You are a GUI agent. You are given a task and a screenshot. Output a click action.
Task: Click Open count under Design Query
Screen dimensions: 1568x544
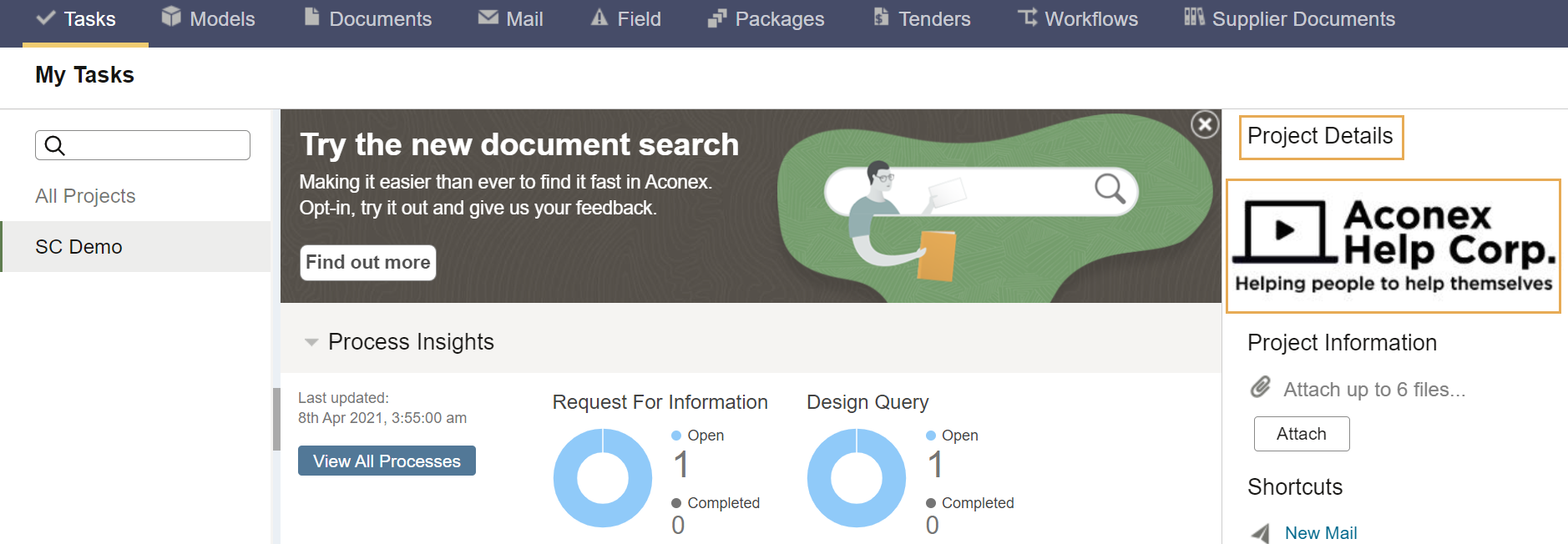click(x=936, y=466)
